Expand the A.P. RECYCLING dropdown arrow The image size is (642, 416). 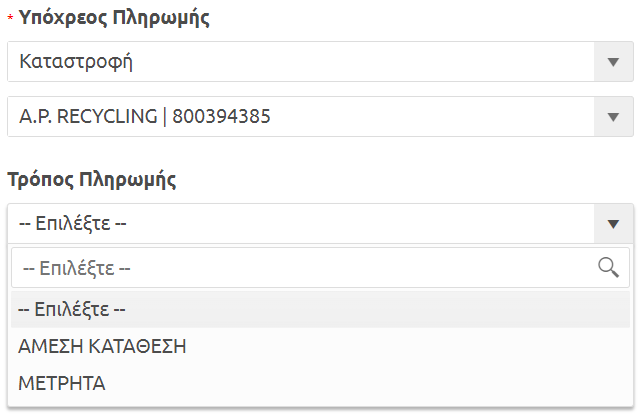(613, 117)
